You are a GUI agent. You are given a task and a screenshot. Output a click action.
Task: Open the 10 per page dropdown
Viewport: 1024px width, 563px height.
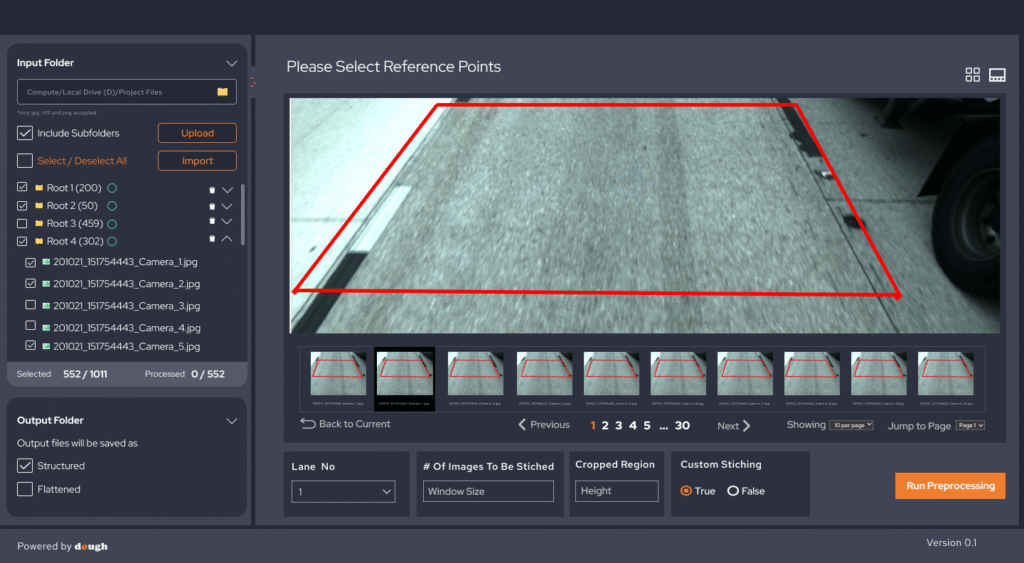click(851, 425)
